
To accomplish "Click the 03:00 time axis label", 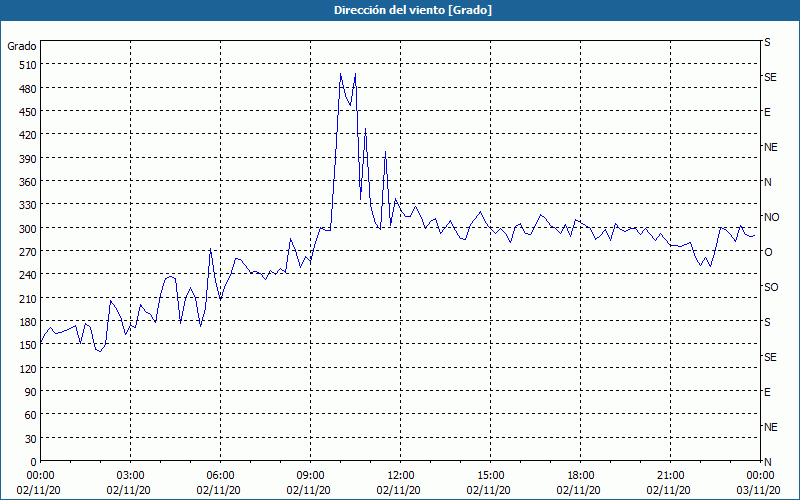I will (x=131, y=476).
